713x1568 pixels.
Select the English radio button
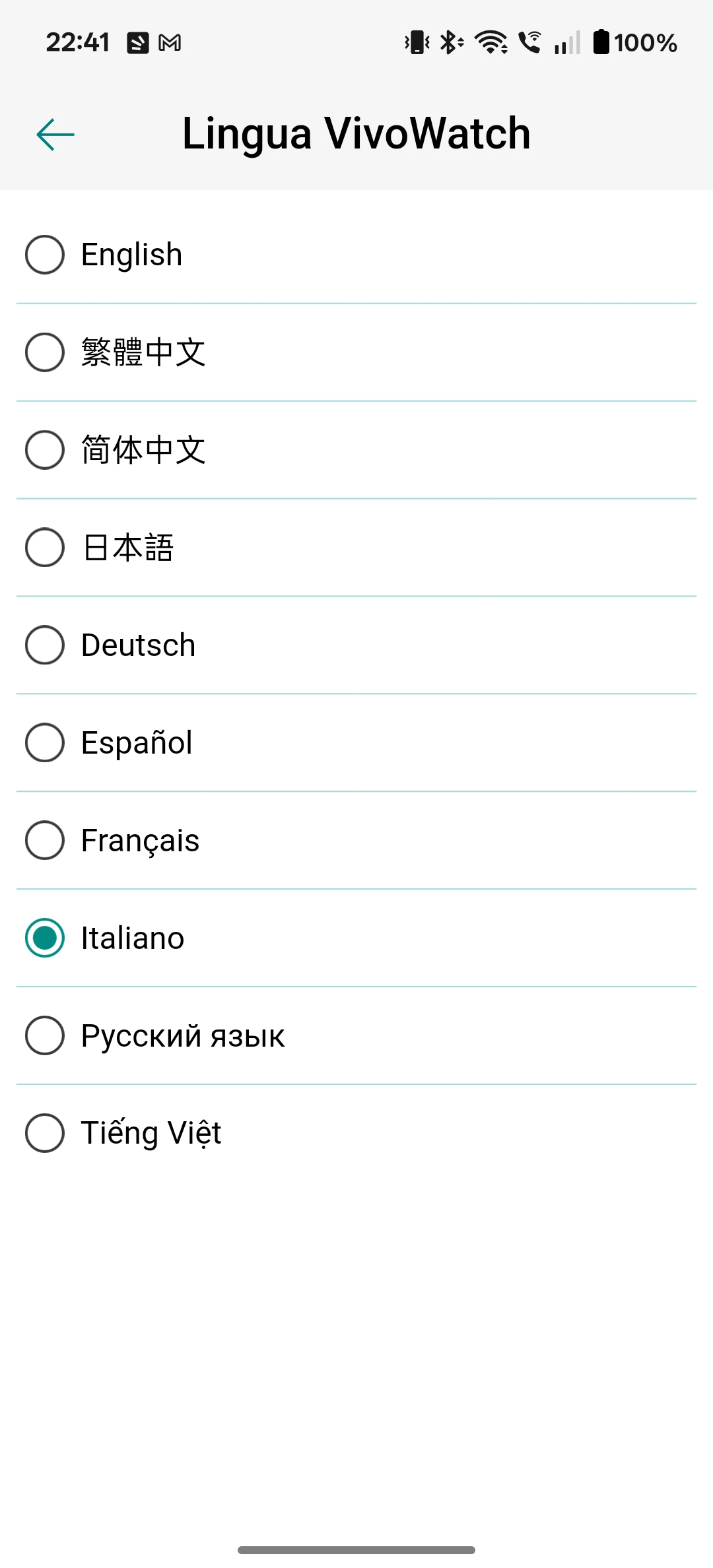click(45, 255)
